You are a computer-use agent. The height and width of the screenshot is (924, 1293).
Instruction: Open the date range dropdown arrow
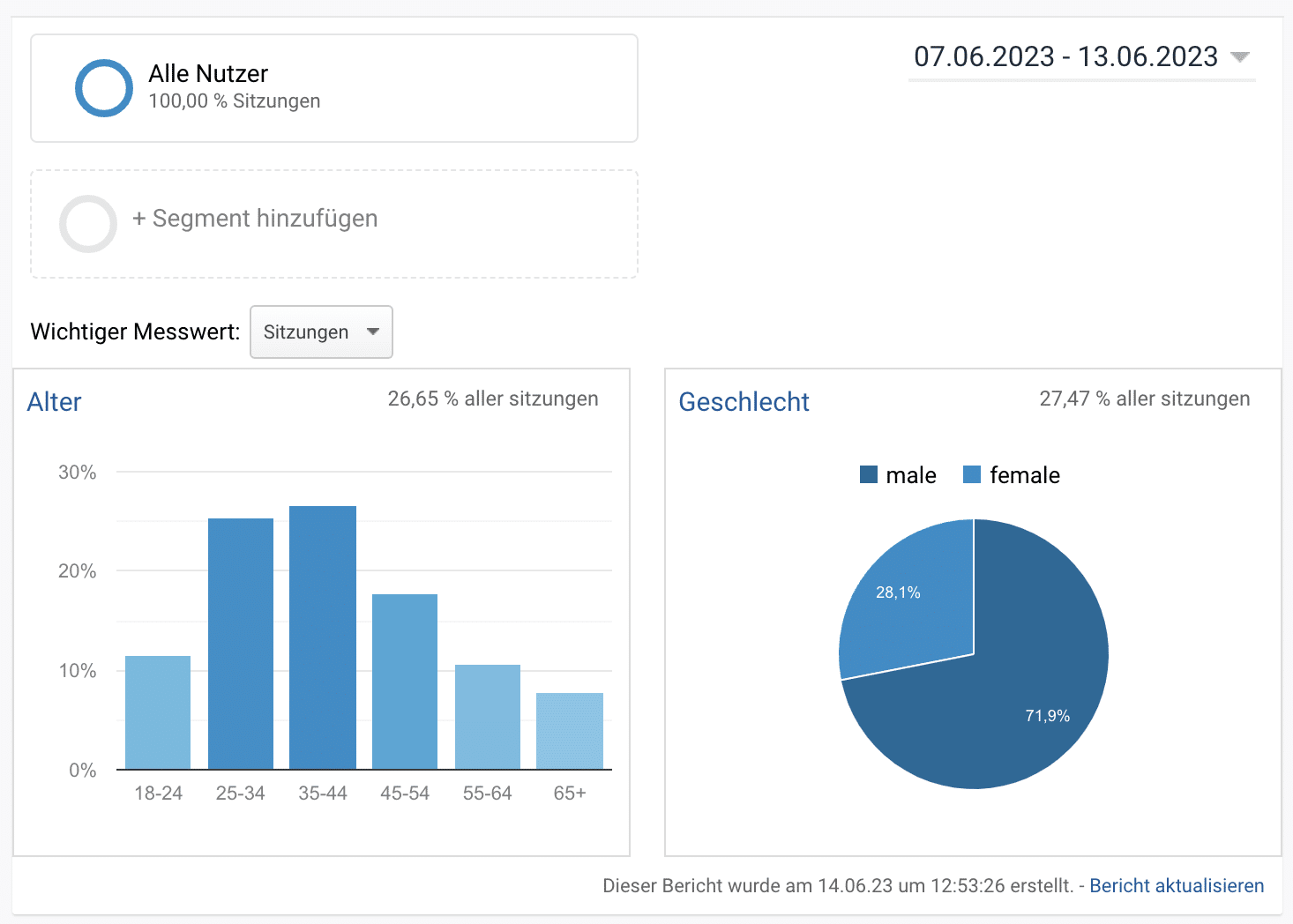point(1240,57)
